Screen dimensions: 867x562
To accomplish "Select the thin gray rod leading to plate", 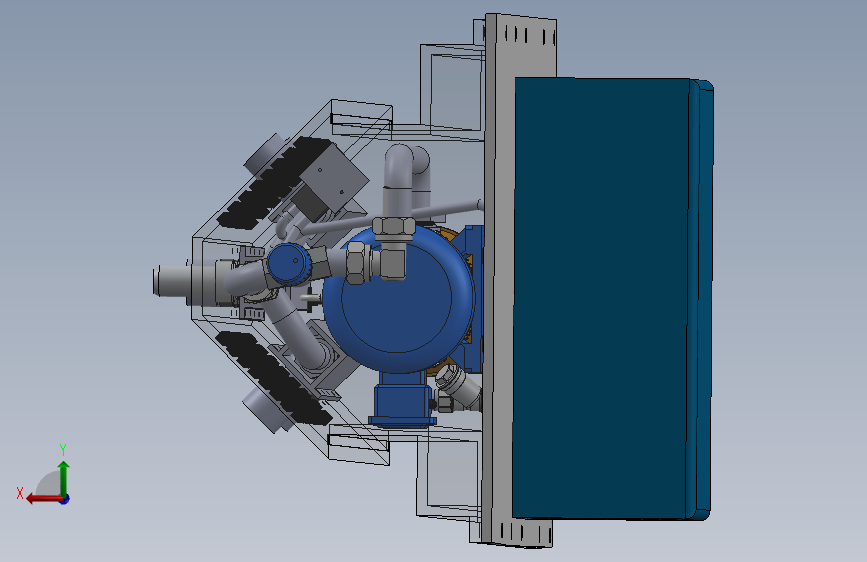I will coord(393,217).
